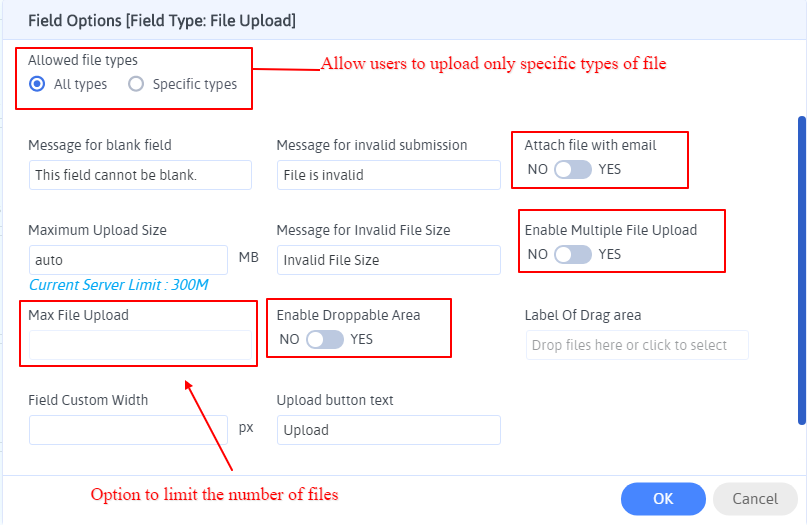Click the Allowed file types label
This screenshot has width=807, height=525.
[x=83, y=60]
